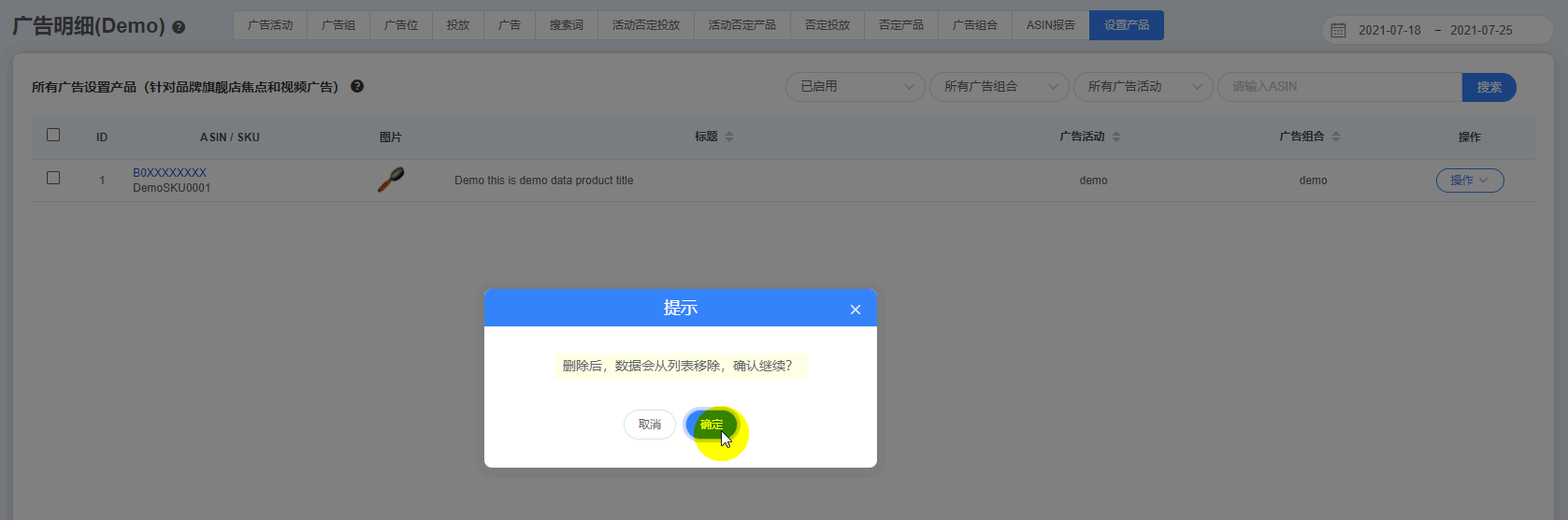The height and width of the screenshot is (520, 1568).
Task: Open the 已启用 status dropdown
Action: [x=856, y=87]
